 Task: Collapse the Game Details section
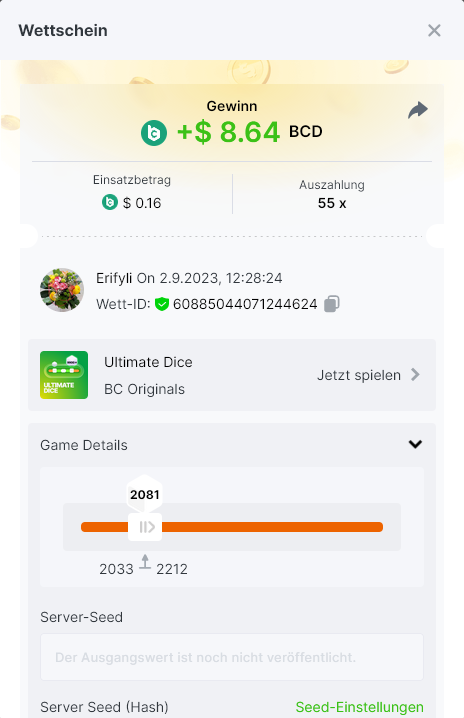click(x=415, y=444)
